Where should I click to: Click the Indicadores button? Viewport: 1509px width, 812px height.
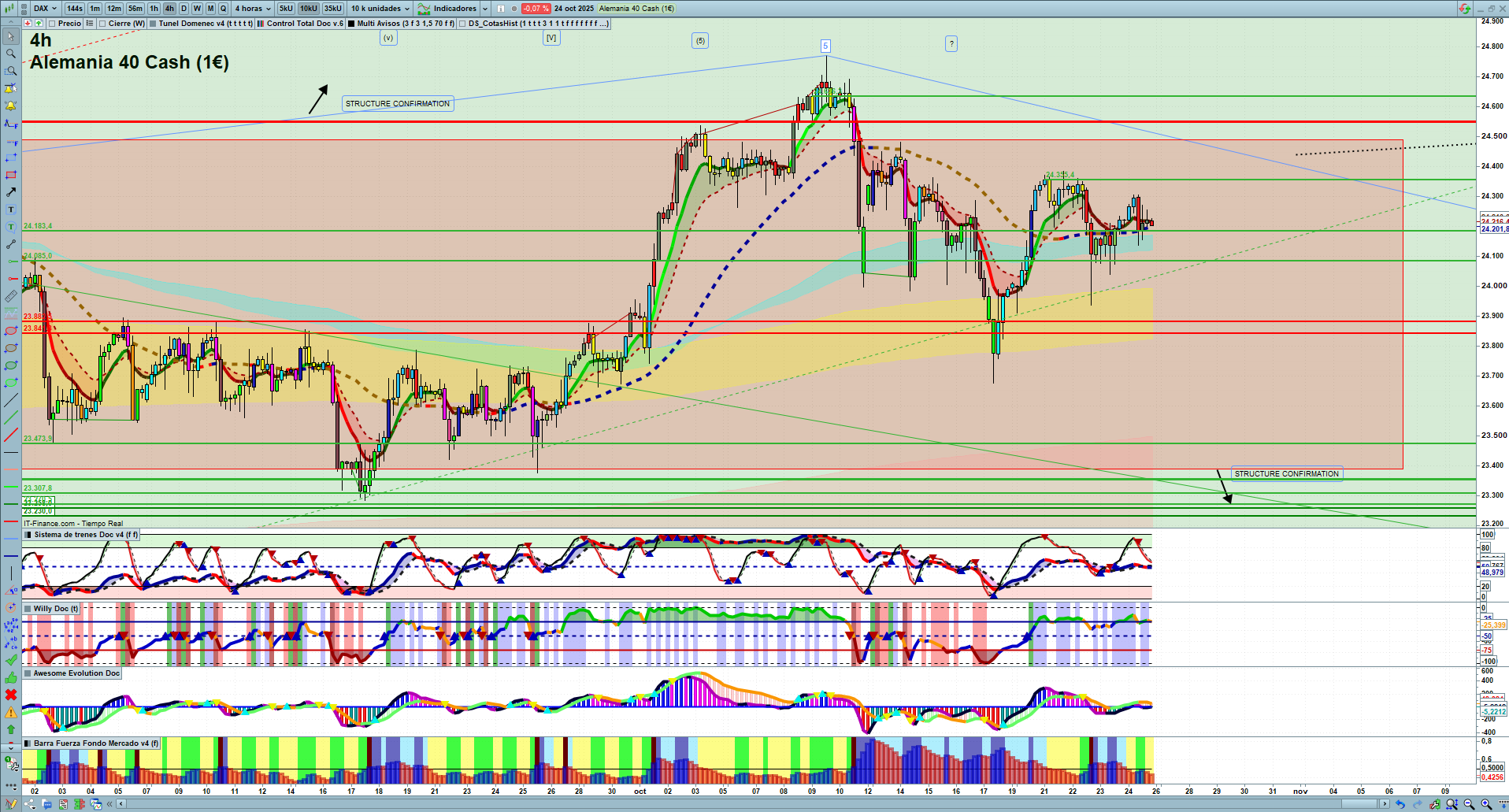point(454,9)
